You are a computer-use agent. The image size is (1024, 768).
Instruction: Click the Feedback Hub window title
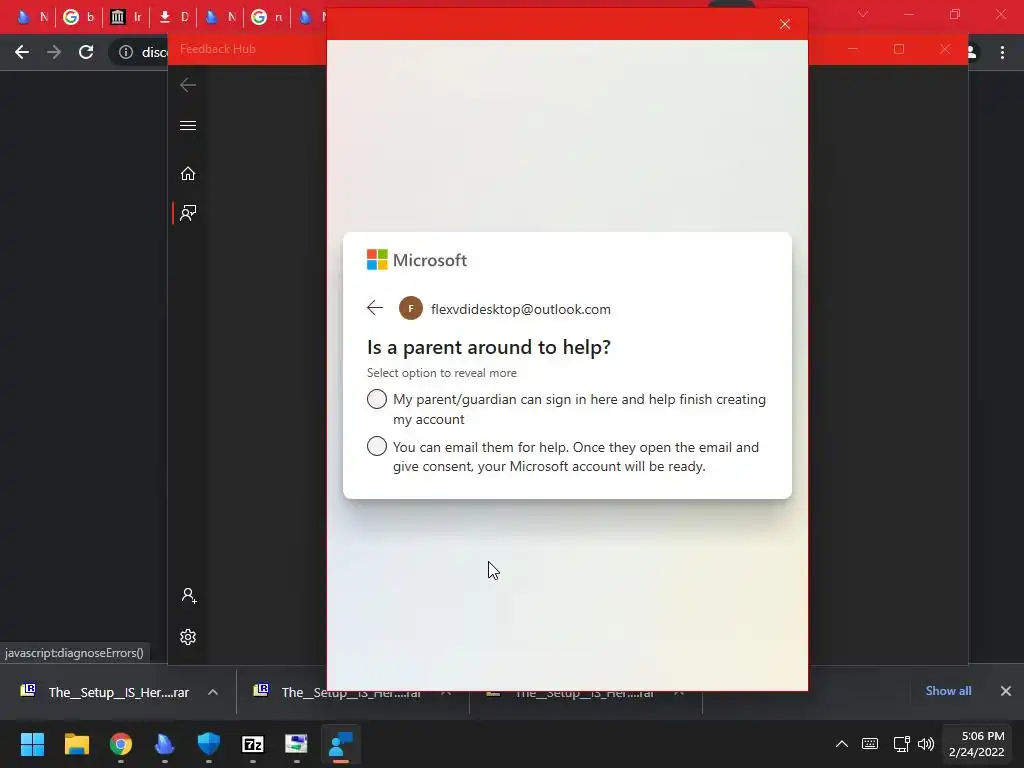pos(217,49)
